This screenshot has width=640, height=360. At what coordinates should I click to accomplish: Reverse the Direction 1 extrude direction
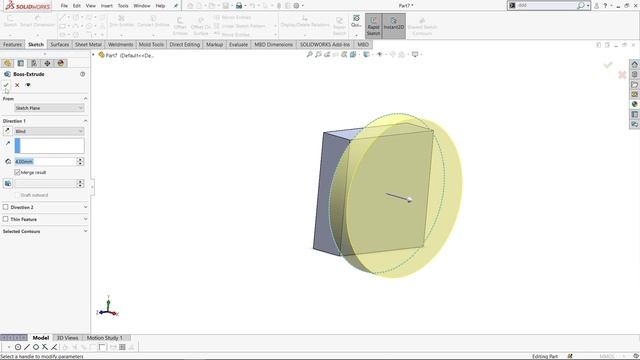coord(7,131)
